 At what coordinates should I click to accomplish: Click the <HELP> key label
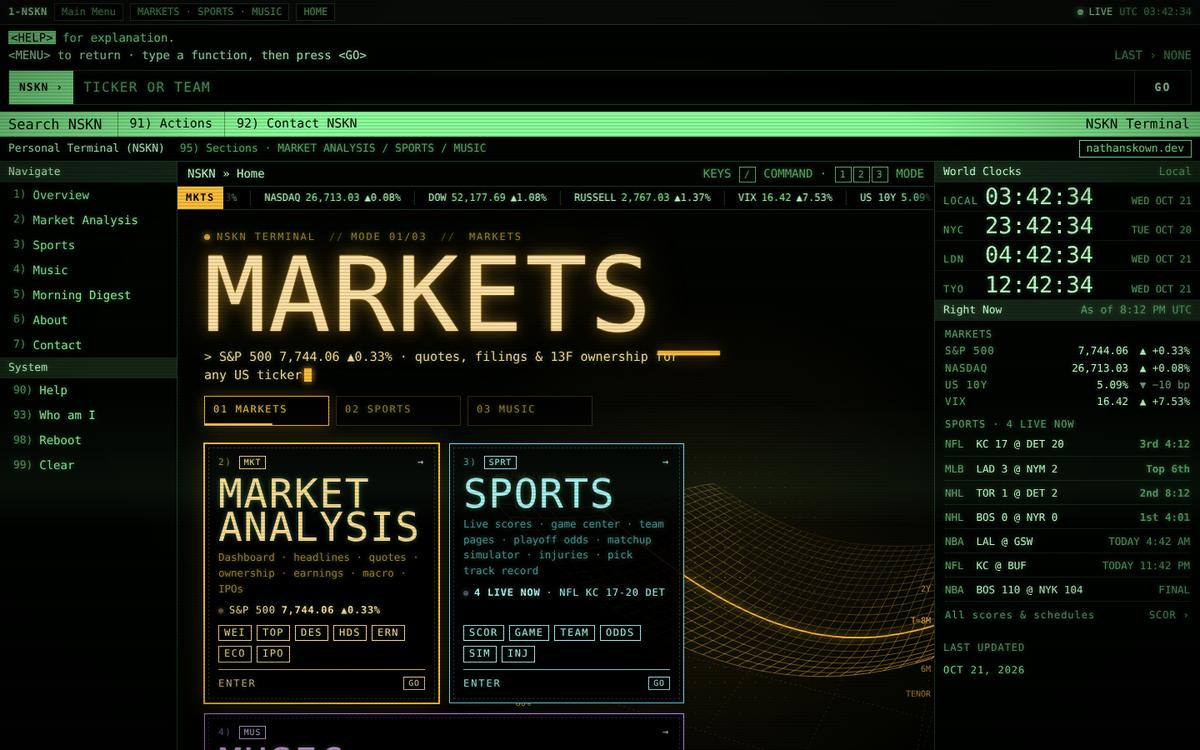(x=32, y=38)
